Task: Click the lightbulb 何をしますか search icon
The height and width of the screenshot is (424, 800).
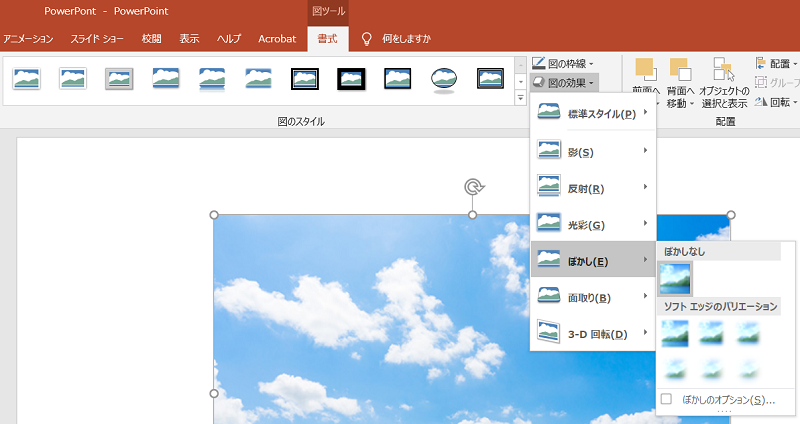Action: pyautogui.click(x=367, y=39)
